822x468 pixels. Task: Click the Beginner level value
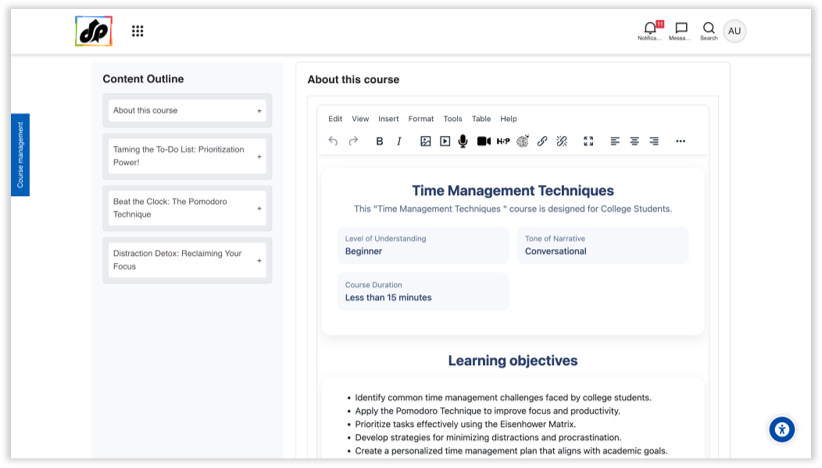(x=363, y=251)
